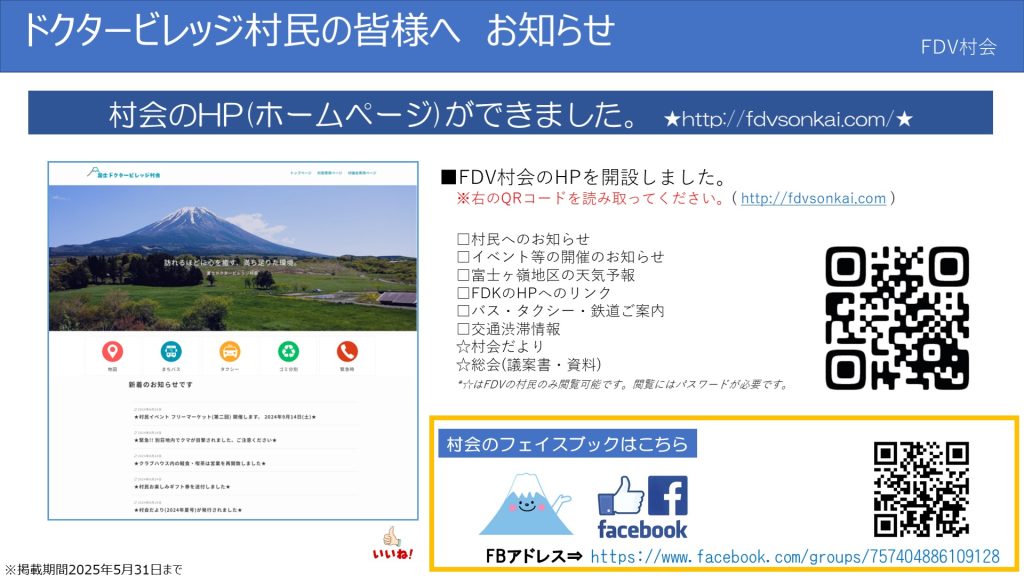Click the smiling Mt. Fuji mascot
This screenshot has width=1024, height=576.
pyautogui.click(x=526, y=505)
